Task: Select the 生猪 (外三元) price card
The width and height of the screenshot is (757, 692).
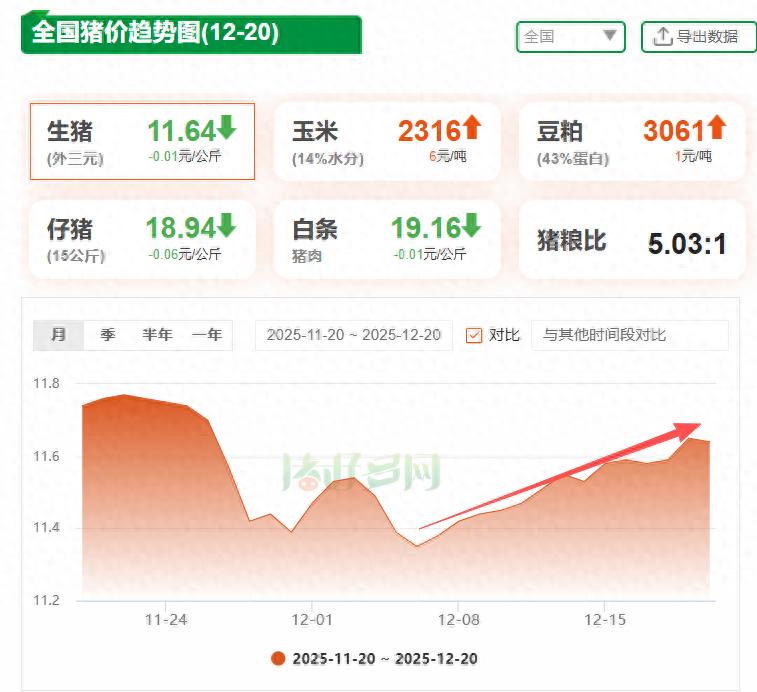Action: (x=142, y=141)
